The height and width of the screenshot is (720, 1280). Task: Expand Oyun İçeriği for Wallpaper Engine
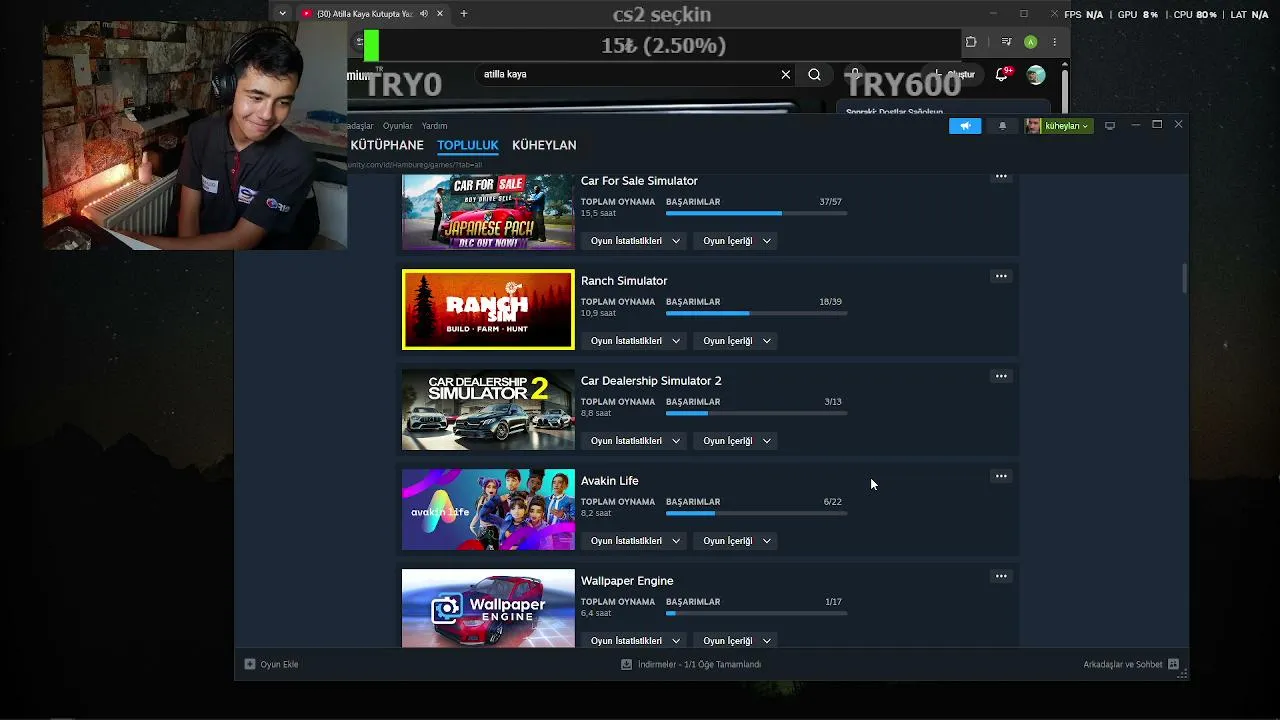click(737, 640)
